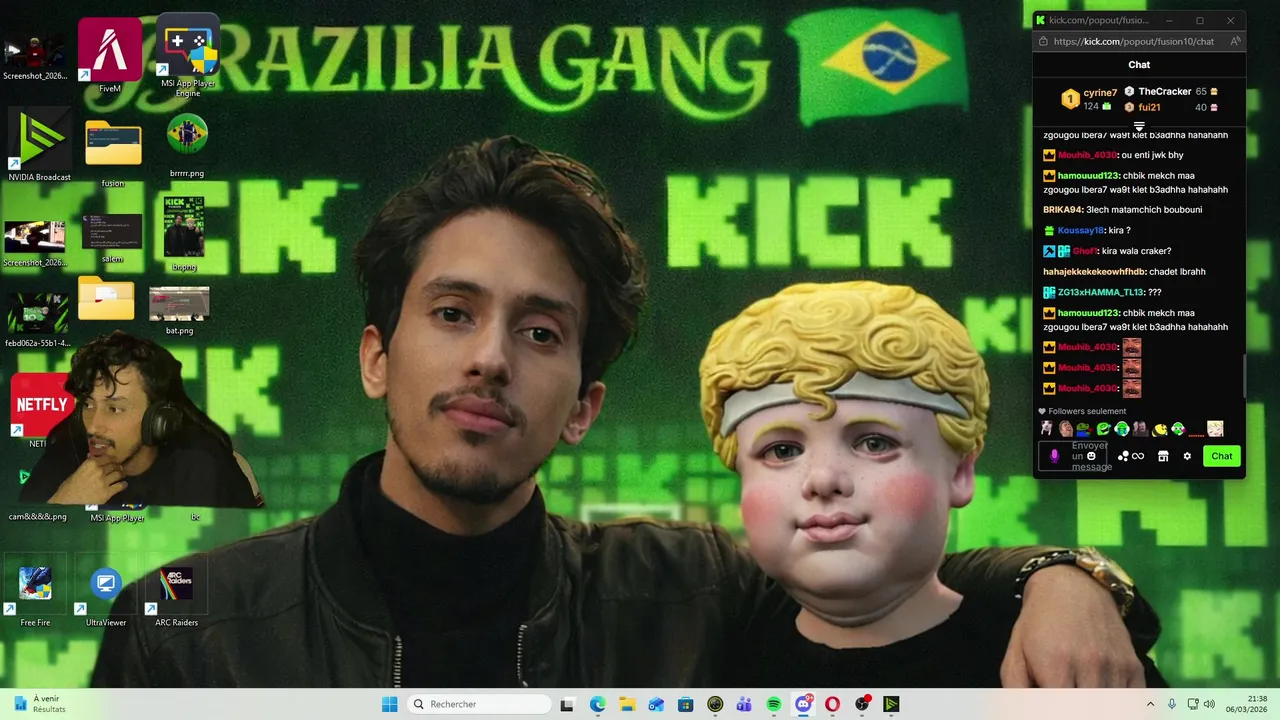
Task: Open emoji picker smiley in message box
Action: pos(1091,456)
